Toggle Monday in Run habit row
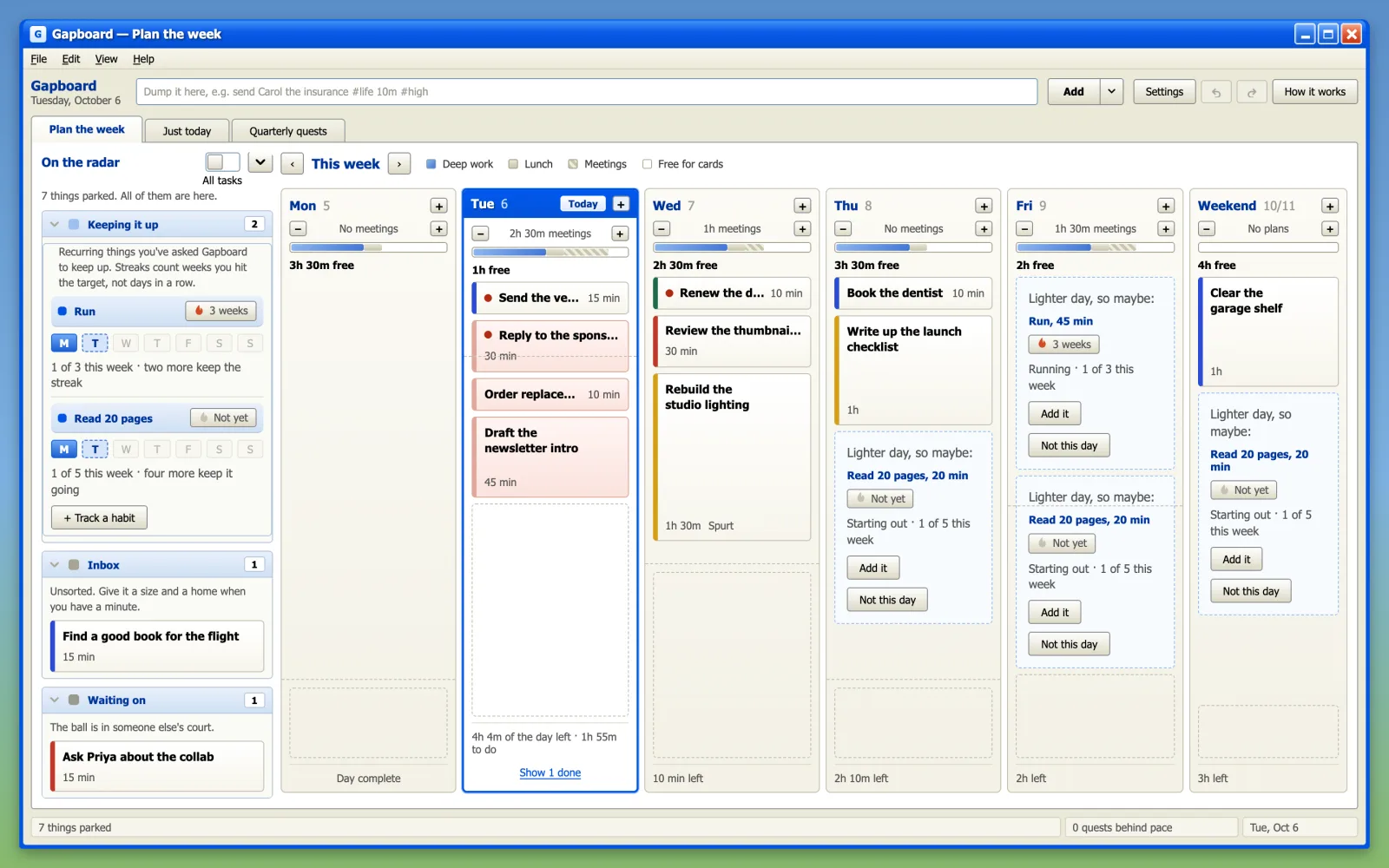 (x=63, y=343)
